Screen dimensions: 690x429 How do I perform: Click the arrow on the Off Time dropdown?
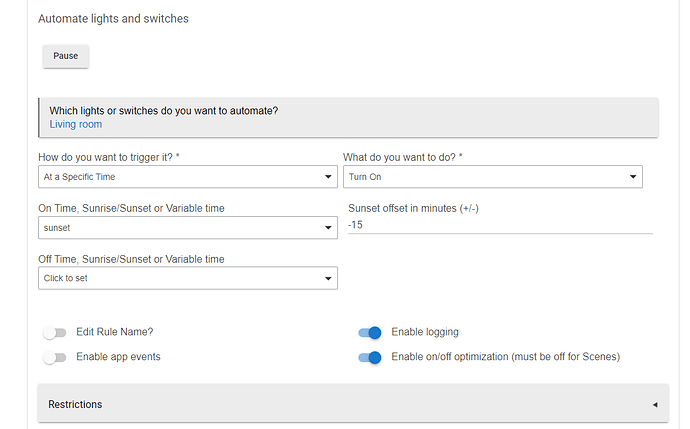click(329, 279)
